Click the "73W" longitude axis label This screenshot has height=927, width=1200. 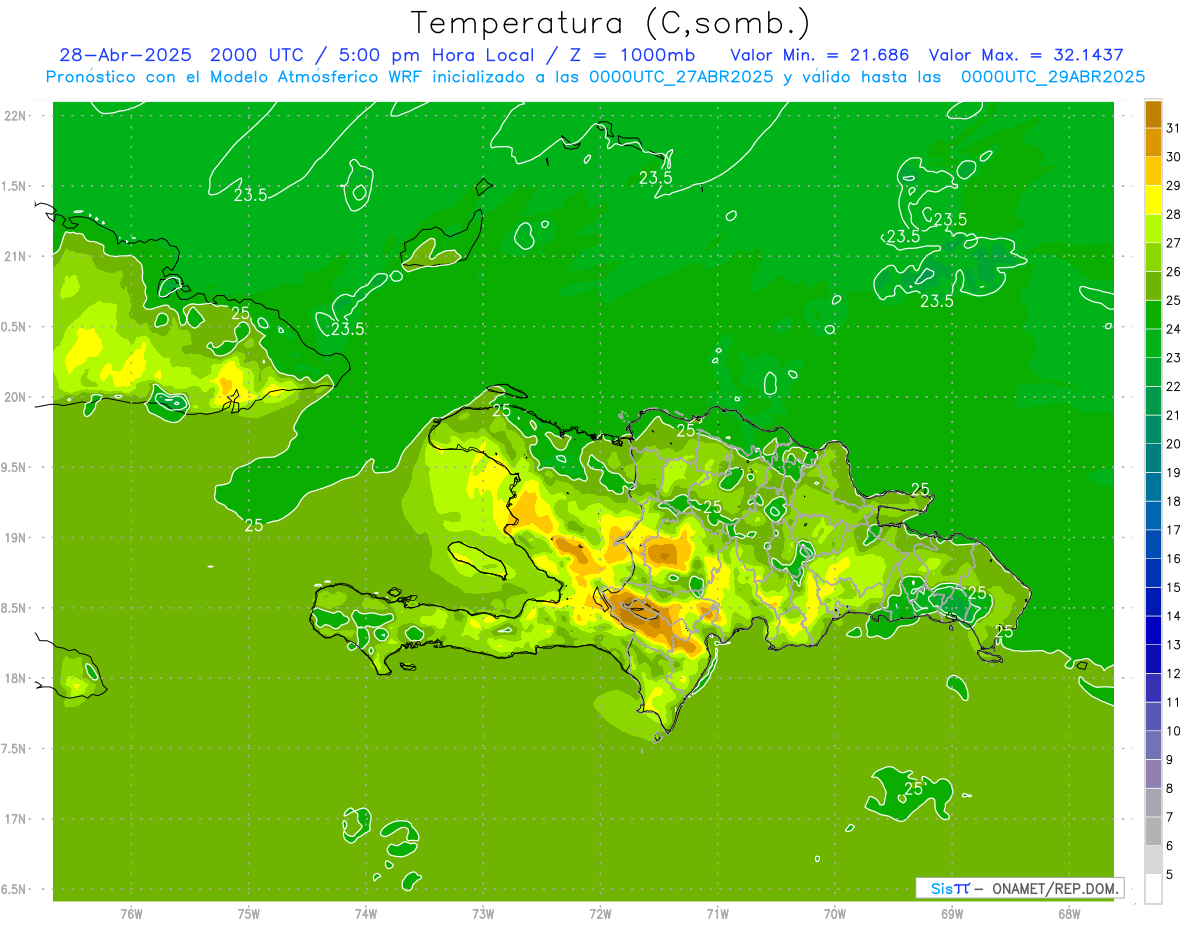[x=483, y=913]
